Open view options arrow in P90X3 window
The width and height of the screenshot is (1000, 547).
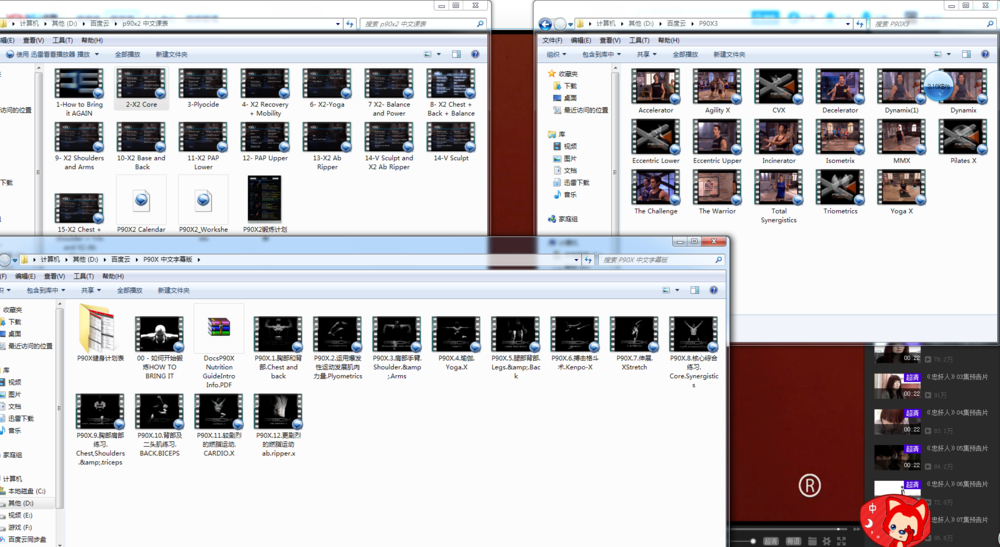click(948, 54)
